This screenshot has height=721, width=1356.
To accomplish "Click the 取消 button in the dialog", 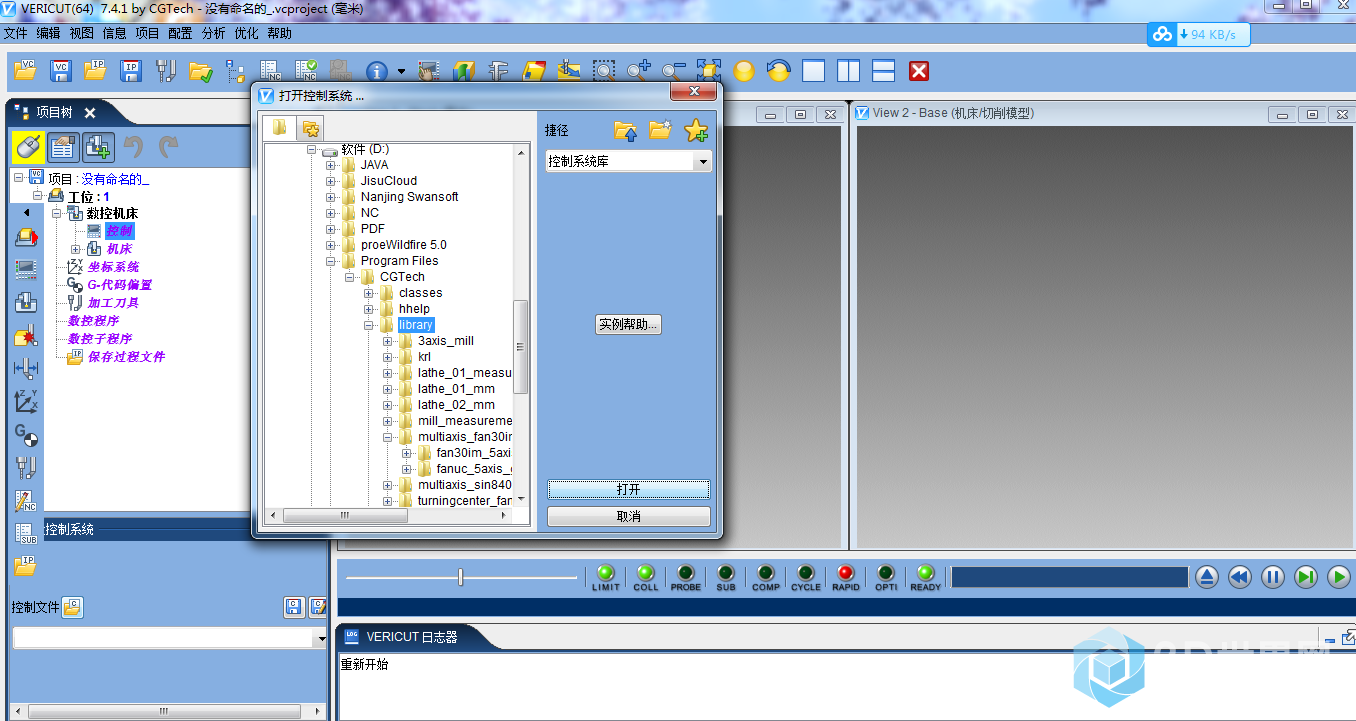I will 628,517.
